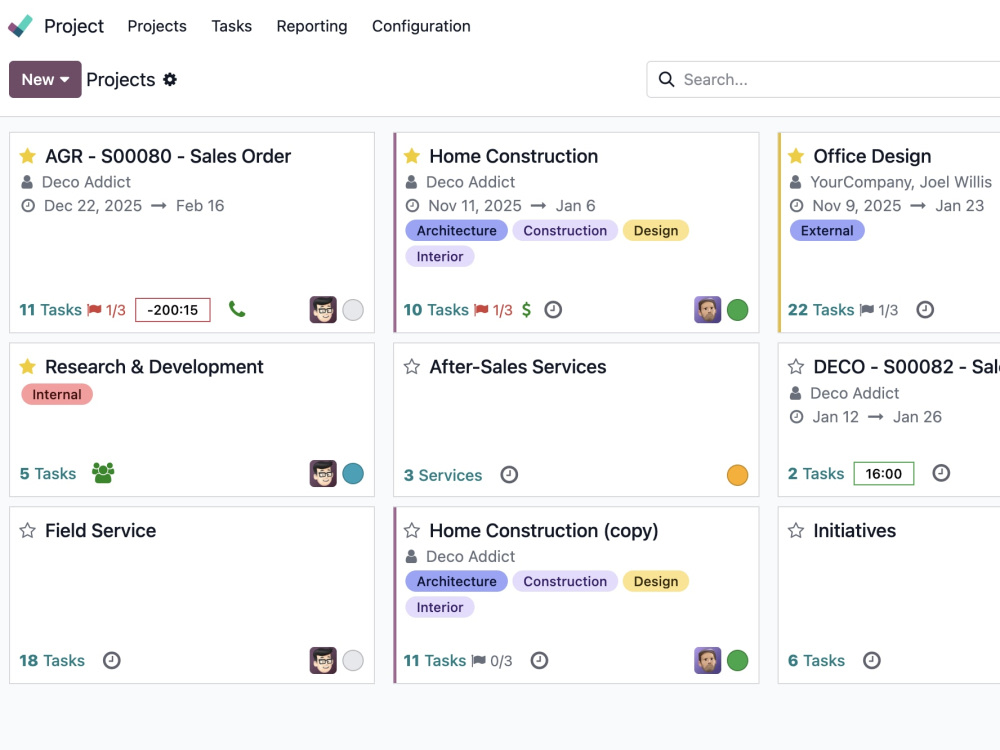Click External tag on Office Design
This screenshot has width=1000, height=750.
tap(827, 230)
